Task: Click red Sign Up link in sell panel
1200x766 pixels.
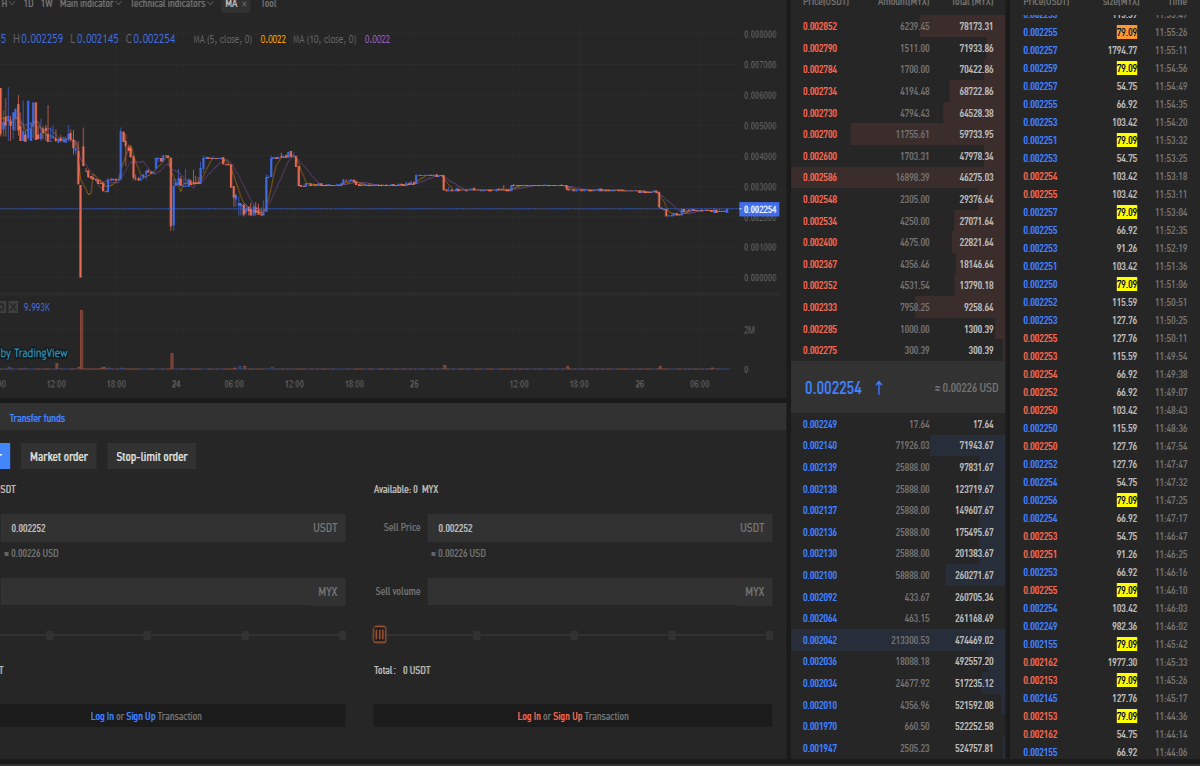Action: click(x=567, y=716)
